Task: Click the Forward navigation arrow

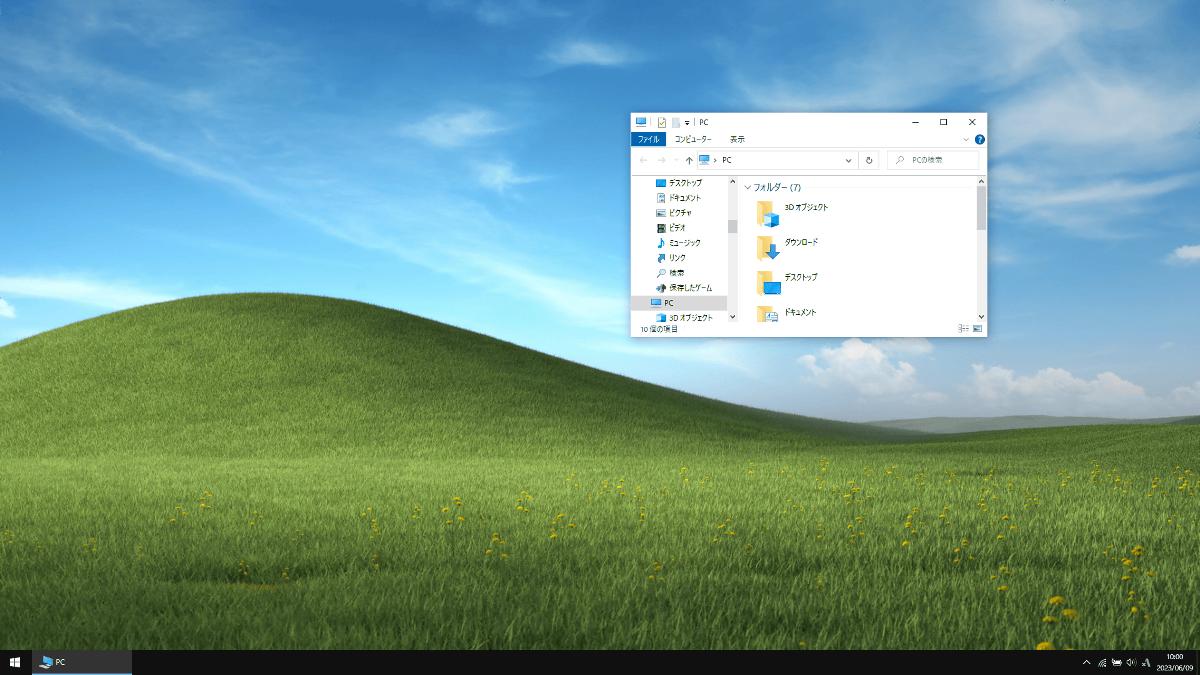Action: point(661,160)
